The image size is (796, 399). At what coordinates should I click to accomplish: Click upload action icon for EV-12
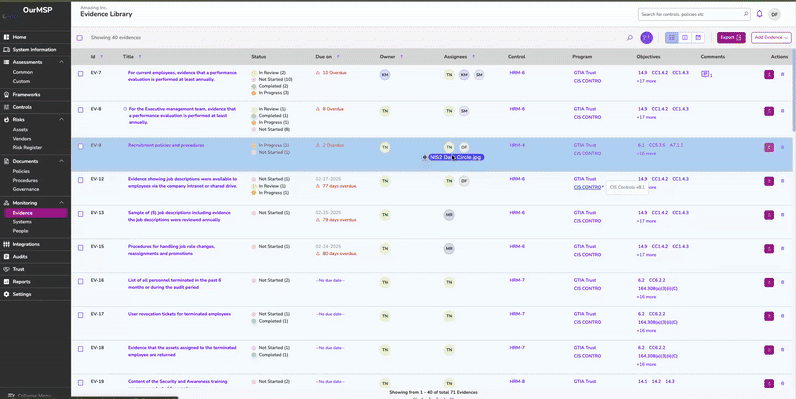pyautogui.click(x=769, y=181)
